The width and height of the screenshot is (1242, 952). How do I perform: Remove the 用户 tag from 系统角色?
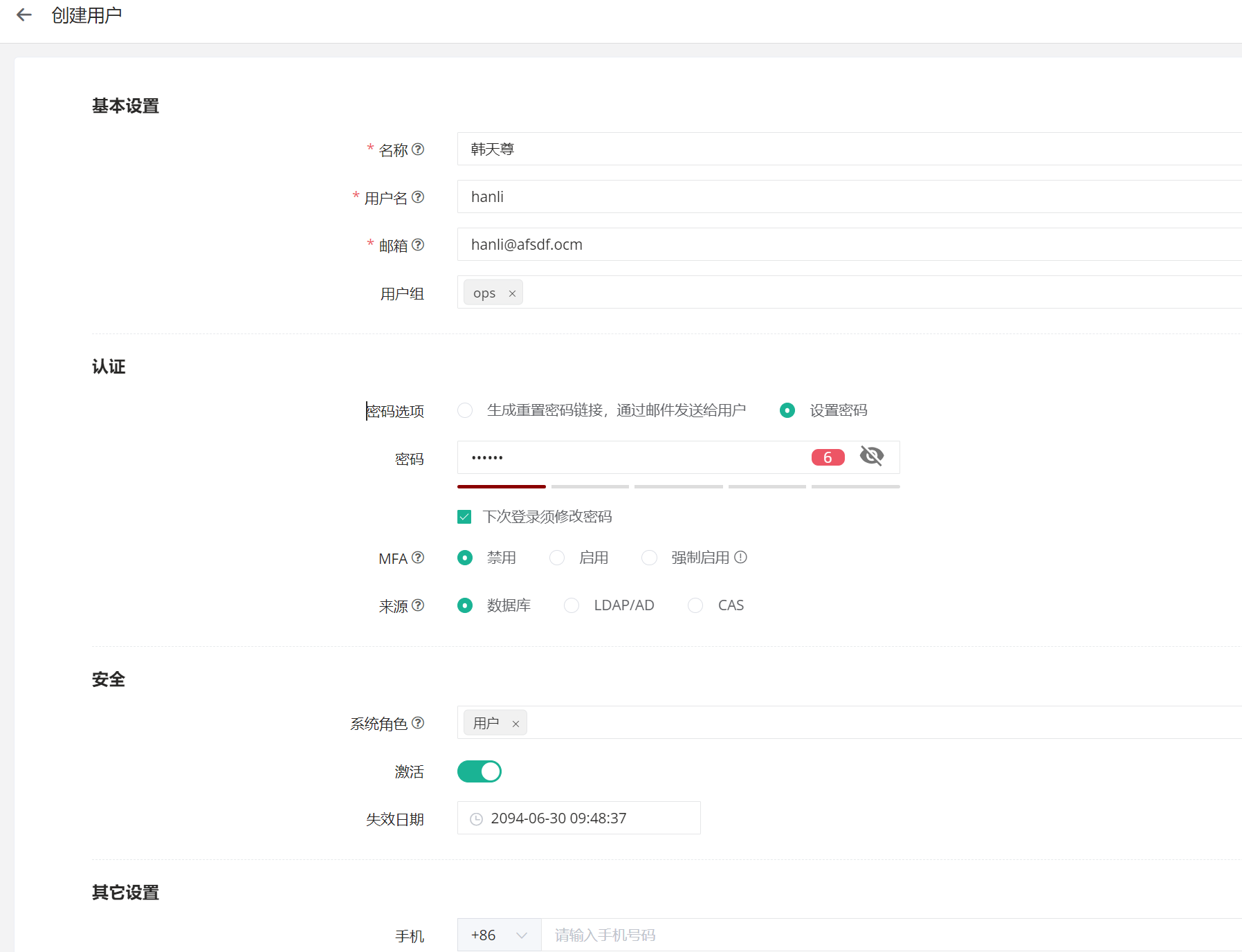click(515, 724)
